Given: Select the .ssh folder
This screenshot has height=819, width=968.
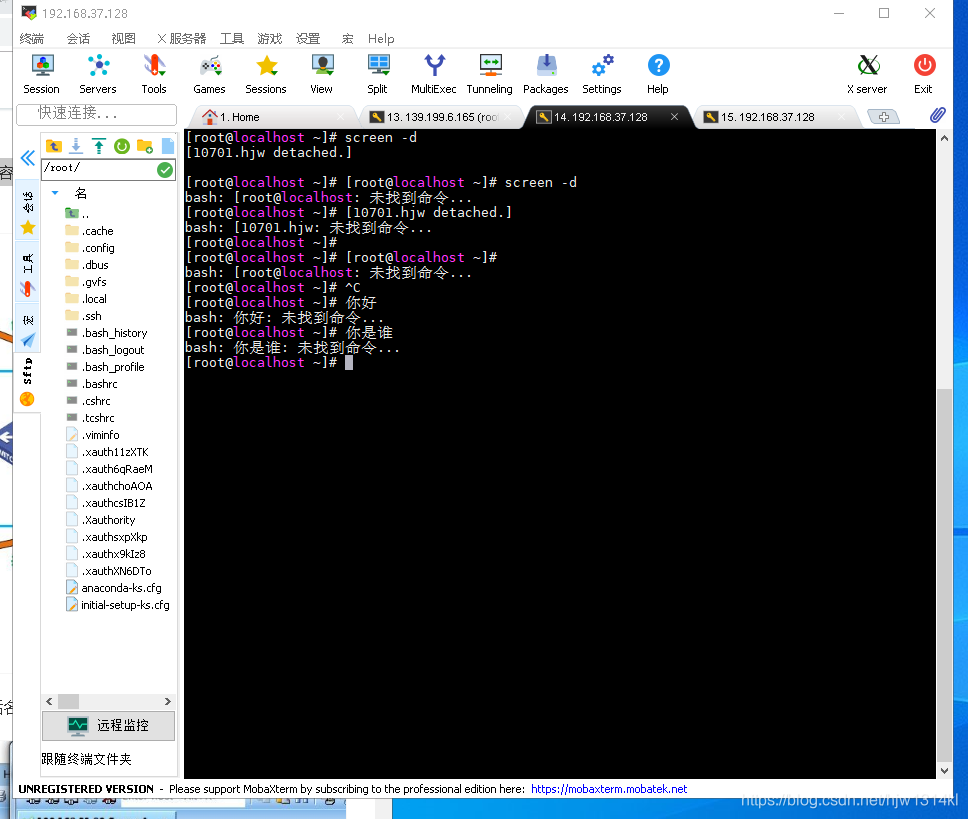Looking at the screenshot, I should click(x=92, y=316).
